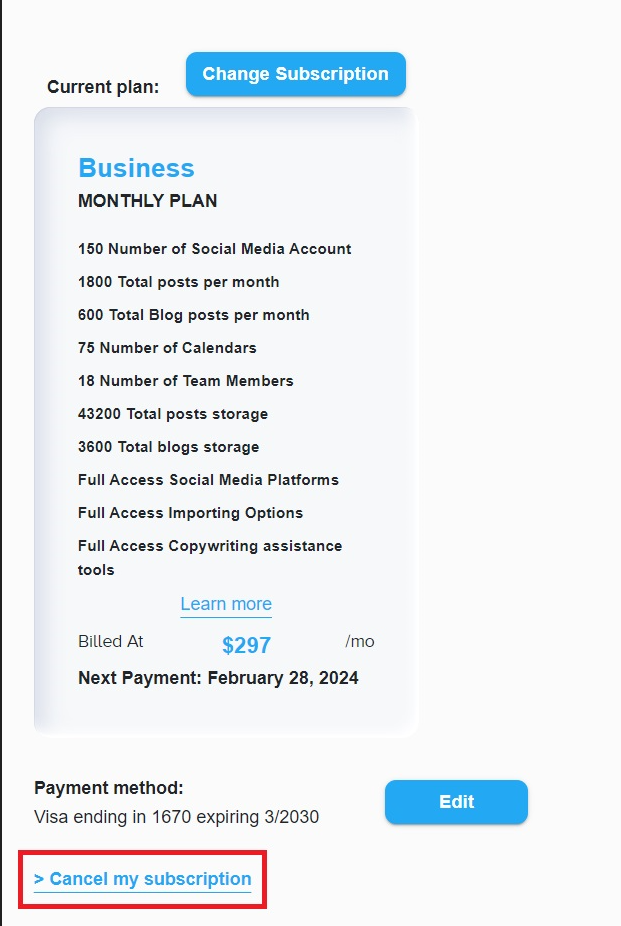Open the Learn more link
This screenshot has height=926, width=621.
point(226,604)
